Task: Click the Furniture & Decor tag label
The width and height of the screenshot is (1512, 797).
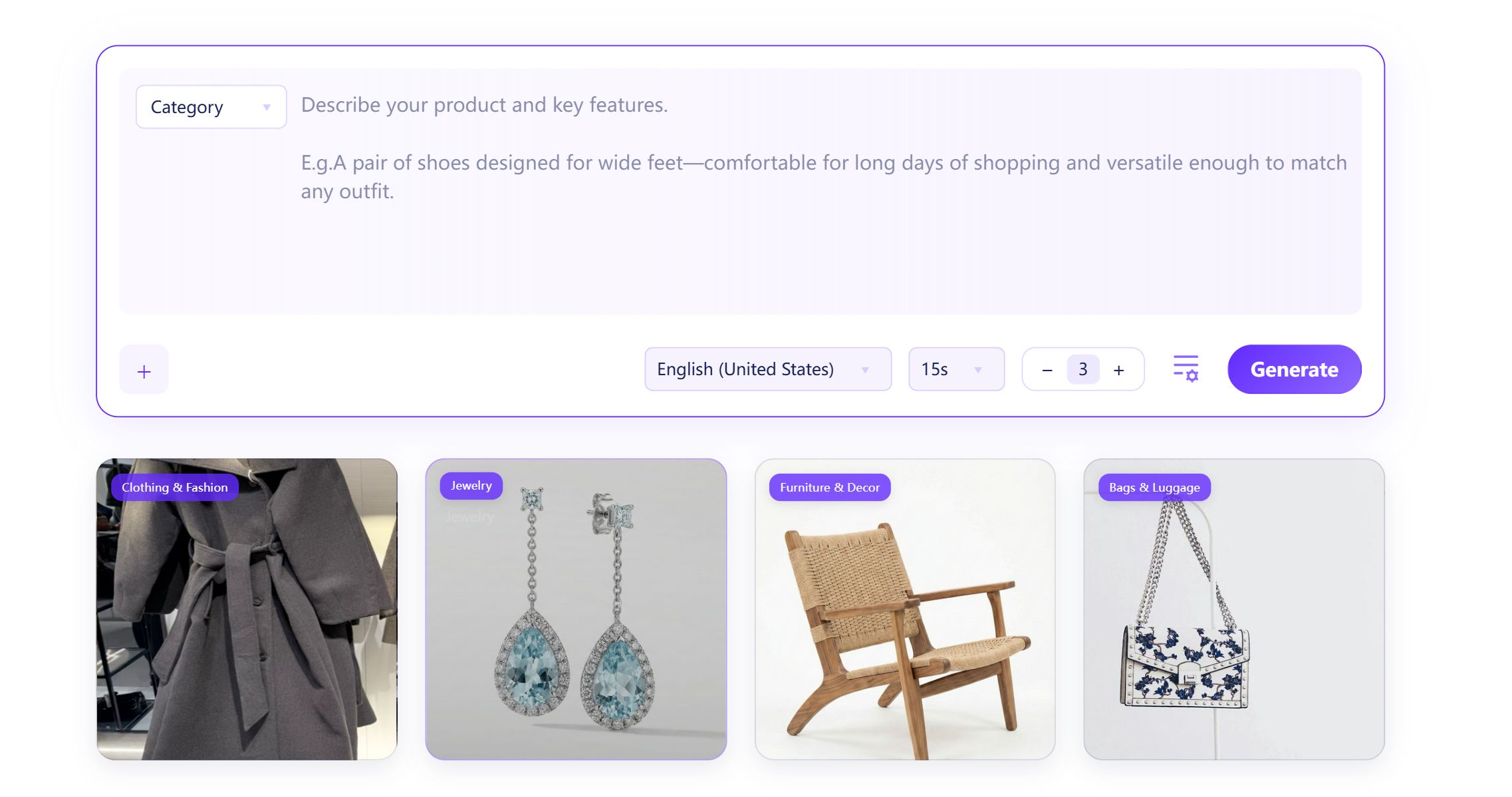Action: point(829,488)
